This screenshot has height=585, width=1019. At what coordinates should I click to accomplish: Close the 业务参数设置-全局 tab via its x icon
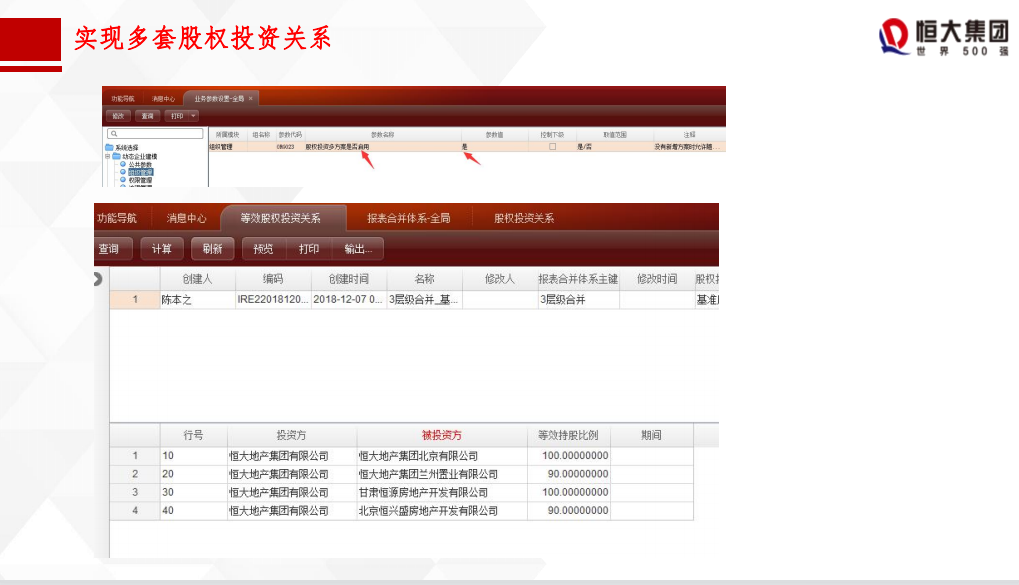[x=250, y=99]
